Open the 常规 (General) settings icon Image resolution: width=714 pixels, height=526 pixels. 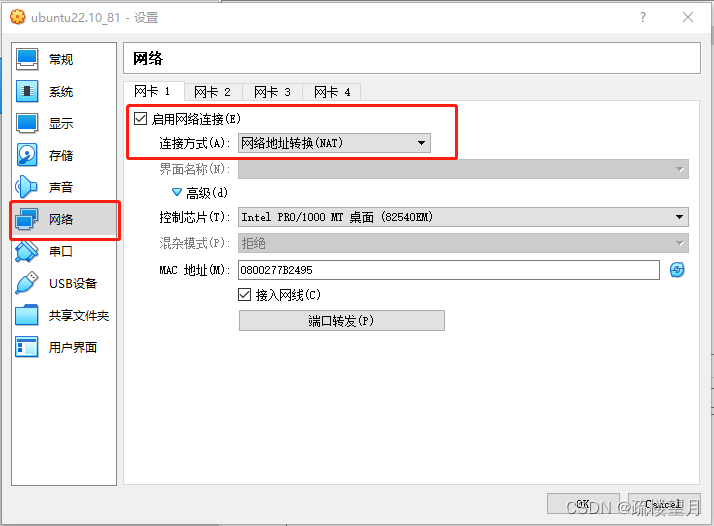pos(27,59)
